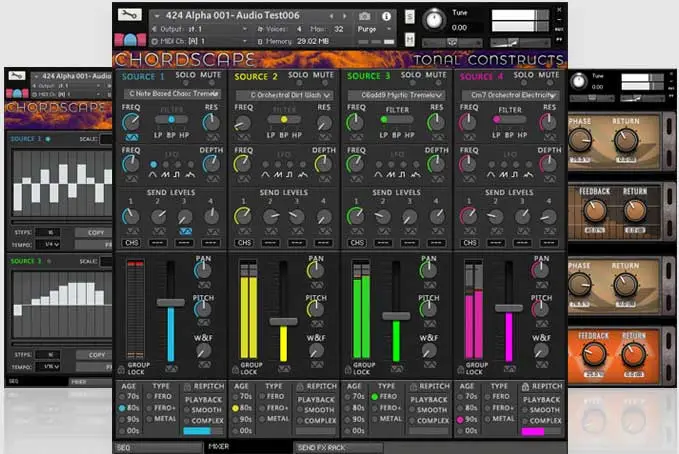Click Source 3 CHS send button
Image resolution: width=679 pixels, height=454 pixels.
[357, 243]
